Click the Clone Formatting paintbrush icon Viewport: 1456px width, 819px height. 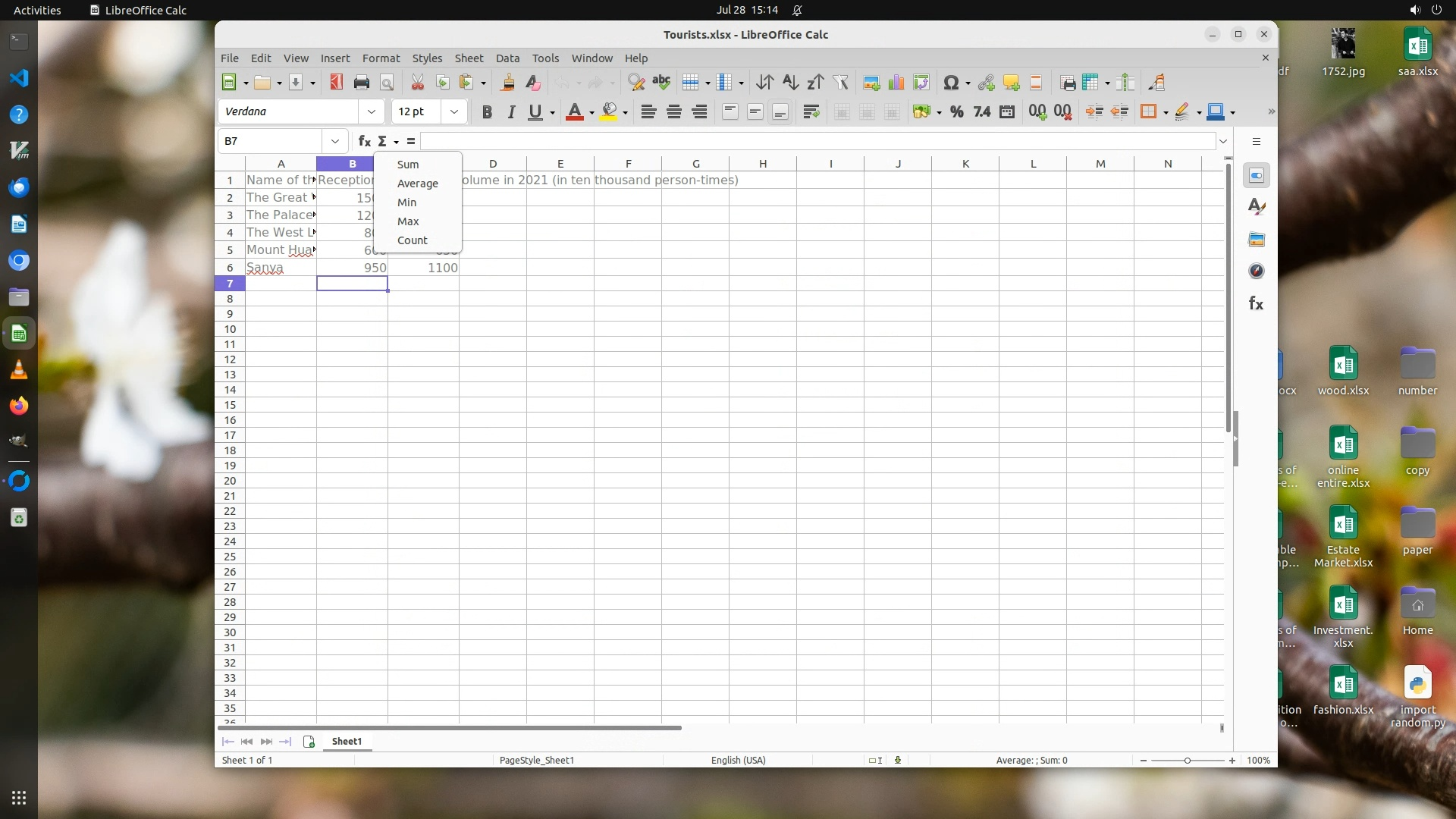507,83
